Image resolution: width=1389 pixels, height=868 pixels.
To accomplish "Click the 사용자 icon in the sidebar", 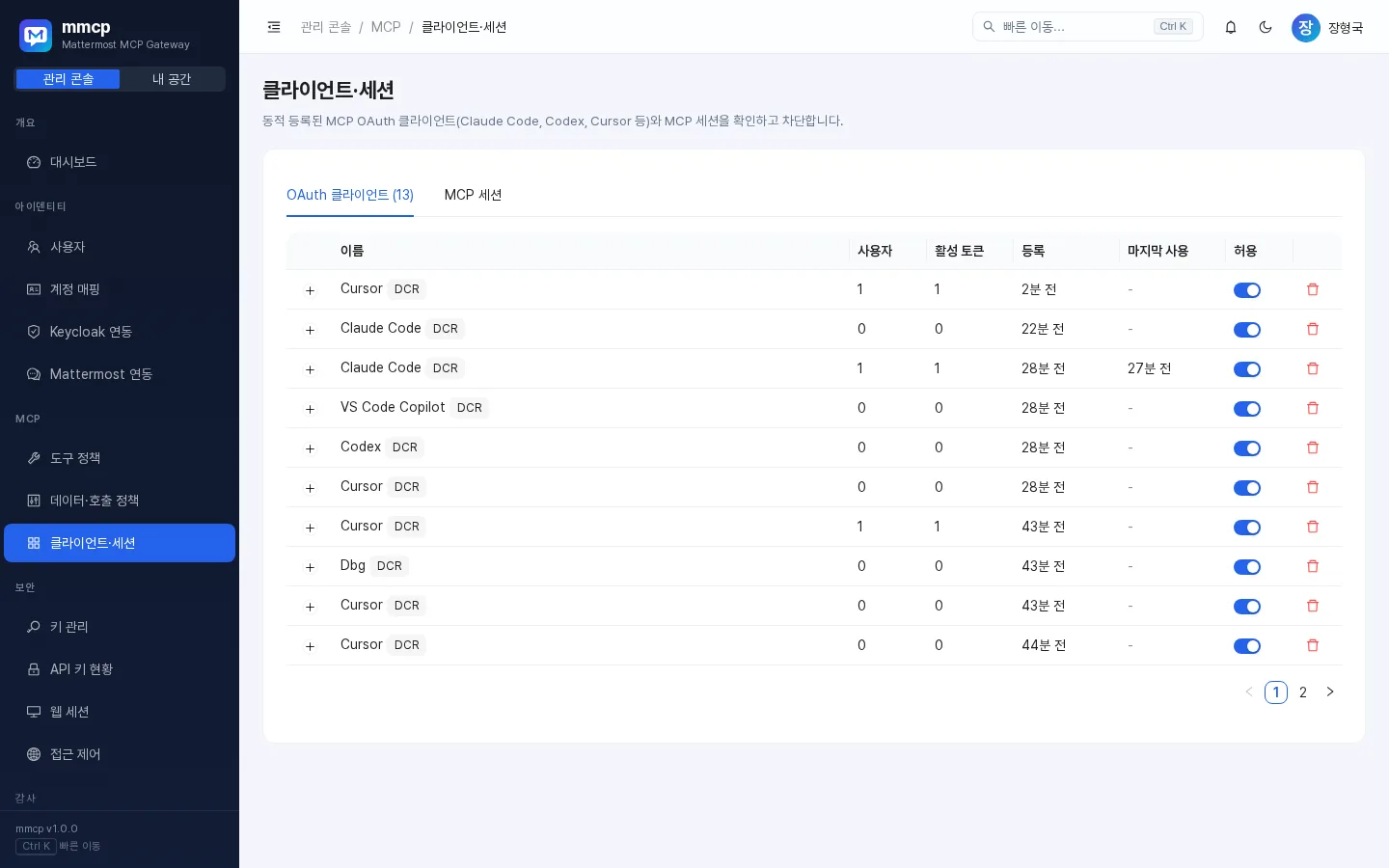I will click(34, 247).
